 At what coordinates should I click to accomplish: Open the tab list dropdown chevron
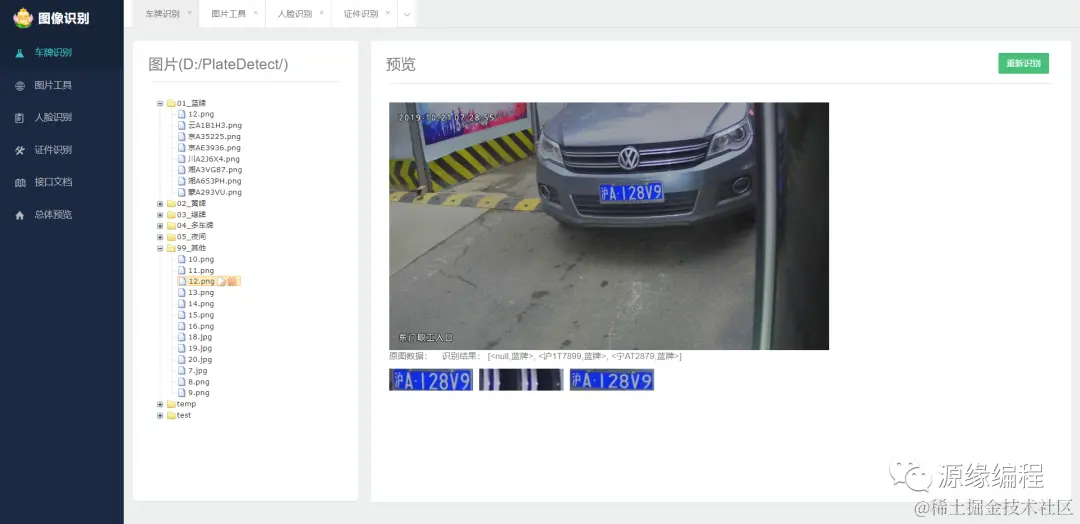click(x=407, y=14)
